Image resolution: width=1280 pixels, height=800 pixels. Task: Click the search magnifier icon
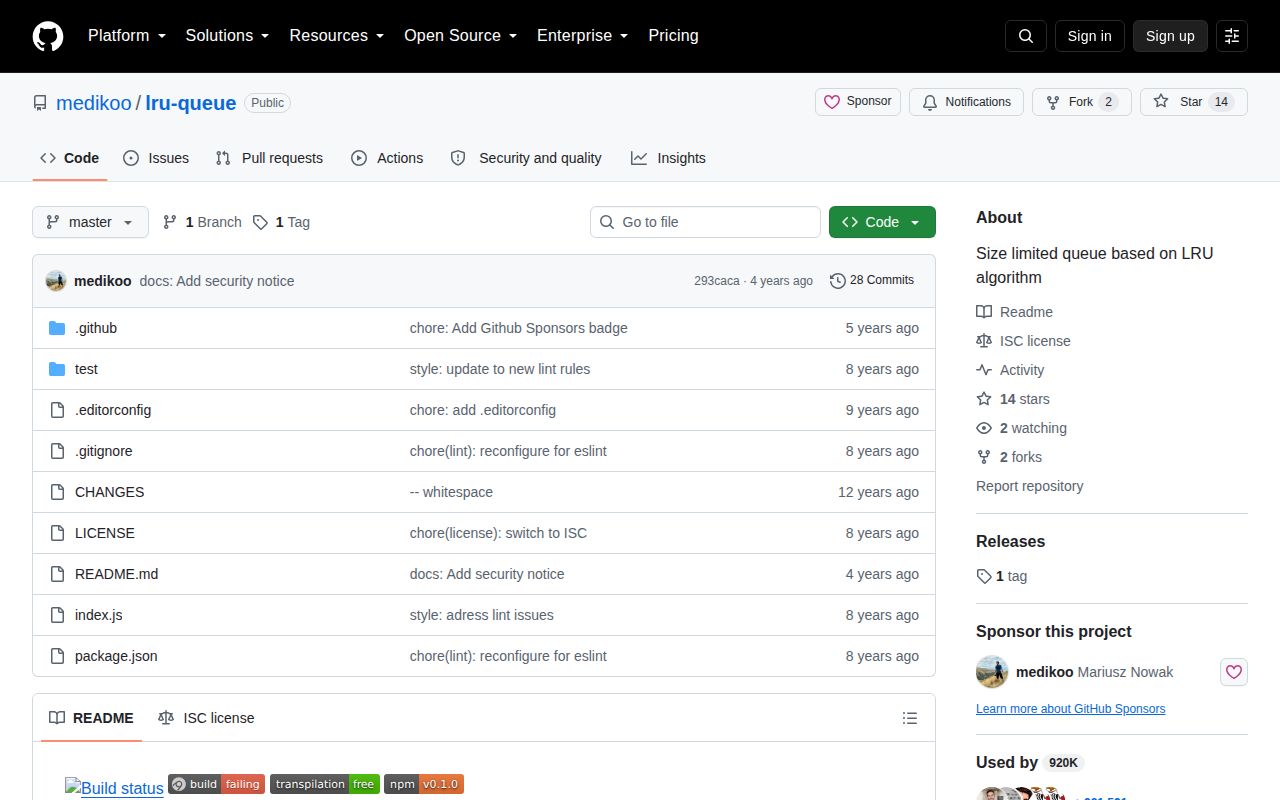pos(1026,36)
